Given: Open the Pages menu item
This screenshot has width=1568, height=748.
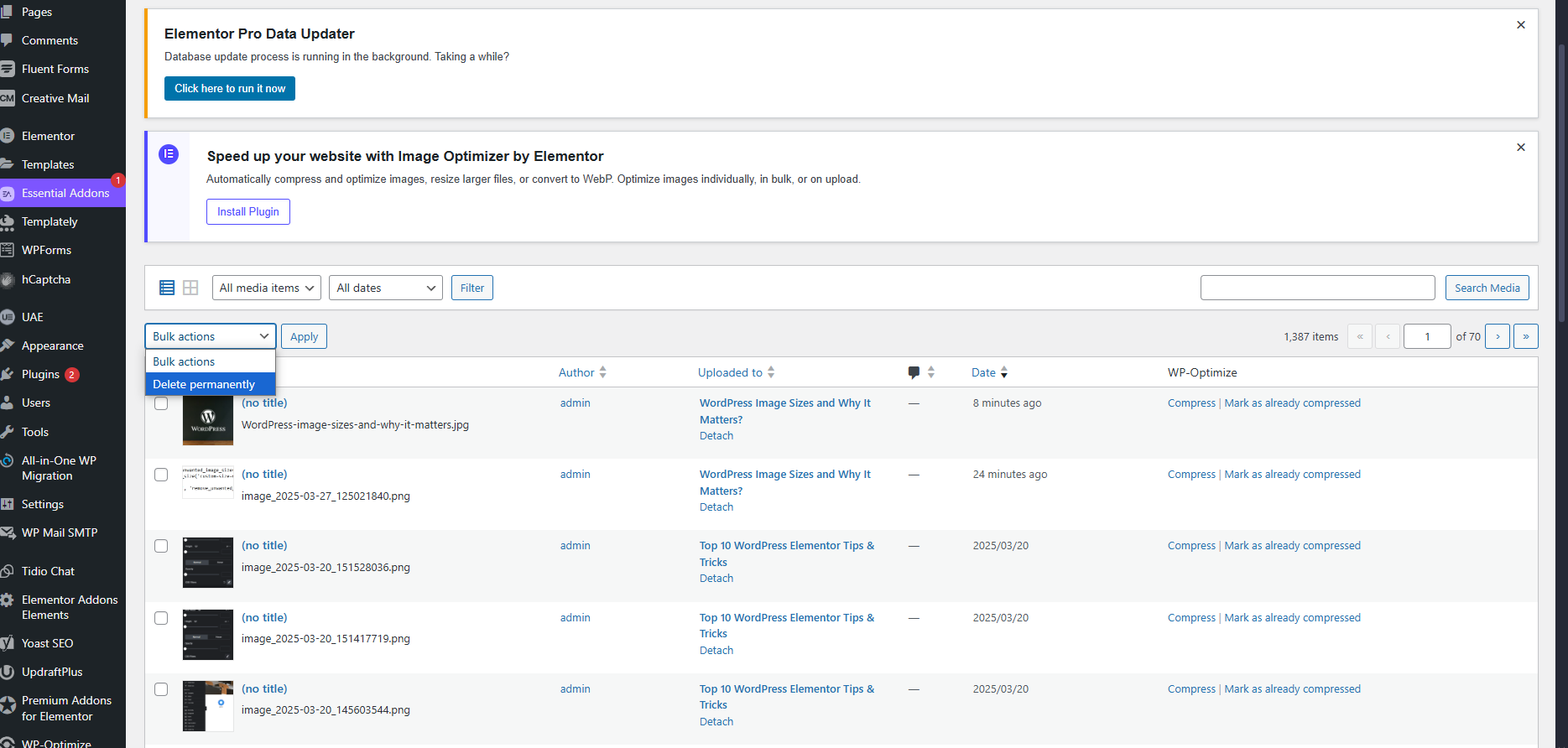Looking at the screenshot, I should click(x=37, y=12).
